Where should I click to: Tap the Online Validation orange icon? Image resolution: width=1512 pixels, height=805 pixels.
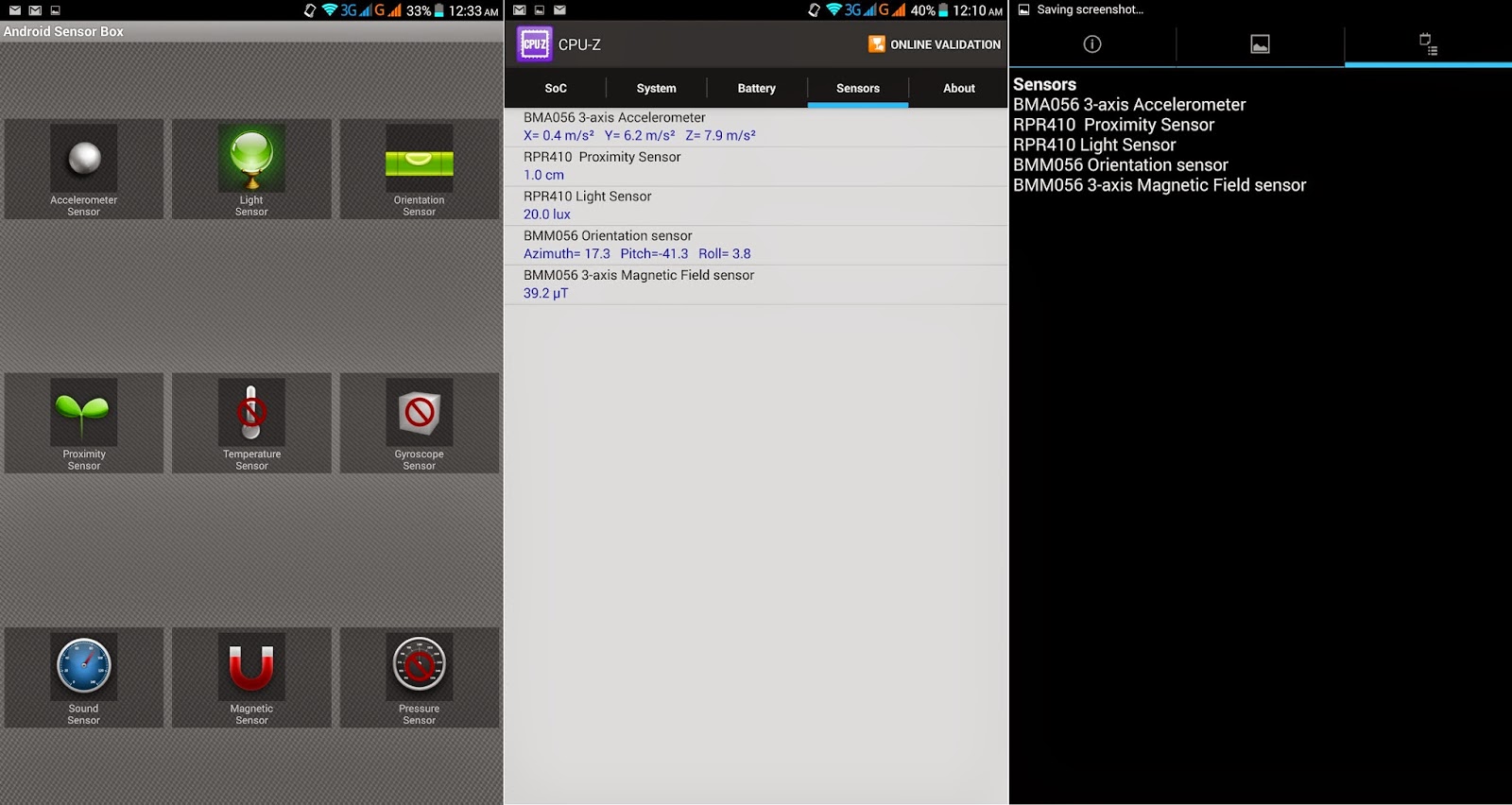pos(877,44)
